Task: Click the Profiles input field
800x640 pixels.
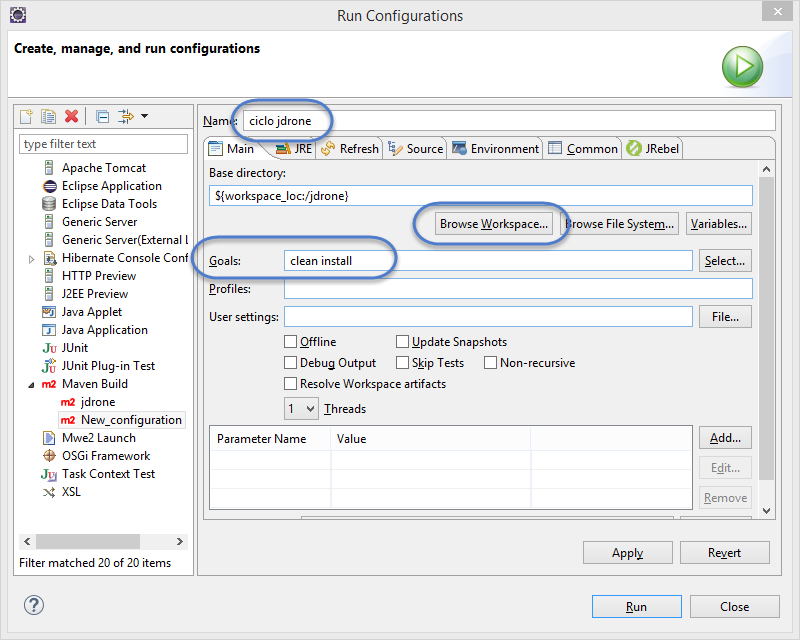Action: coord(518,289)
